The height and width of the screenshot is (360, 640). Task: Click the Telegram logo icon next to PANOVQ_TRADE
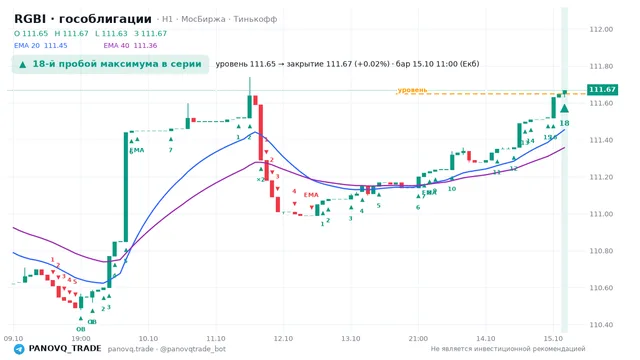[x=19, y=349]
